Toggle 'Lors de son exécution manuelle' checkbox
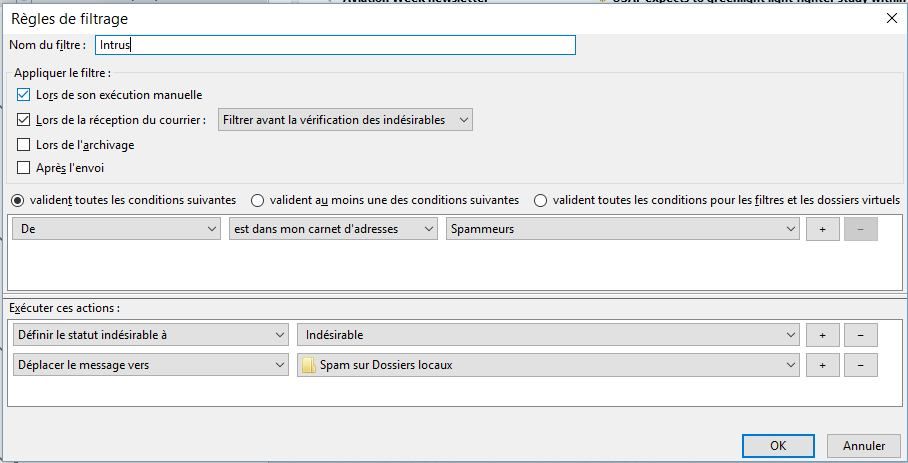This screenshot has width=908, height=463. pyautogui.click(x=24, y=95)
